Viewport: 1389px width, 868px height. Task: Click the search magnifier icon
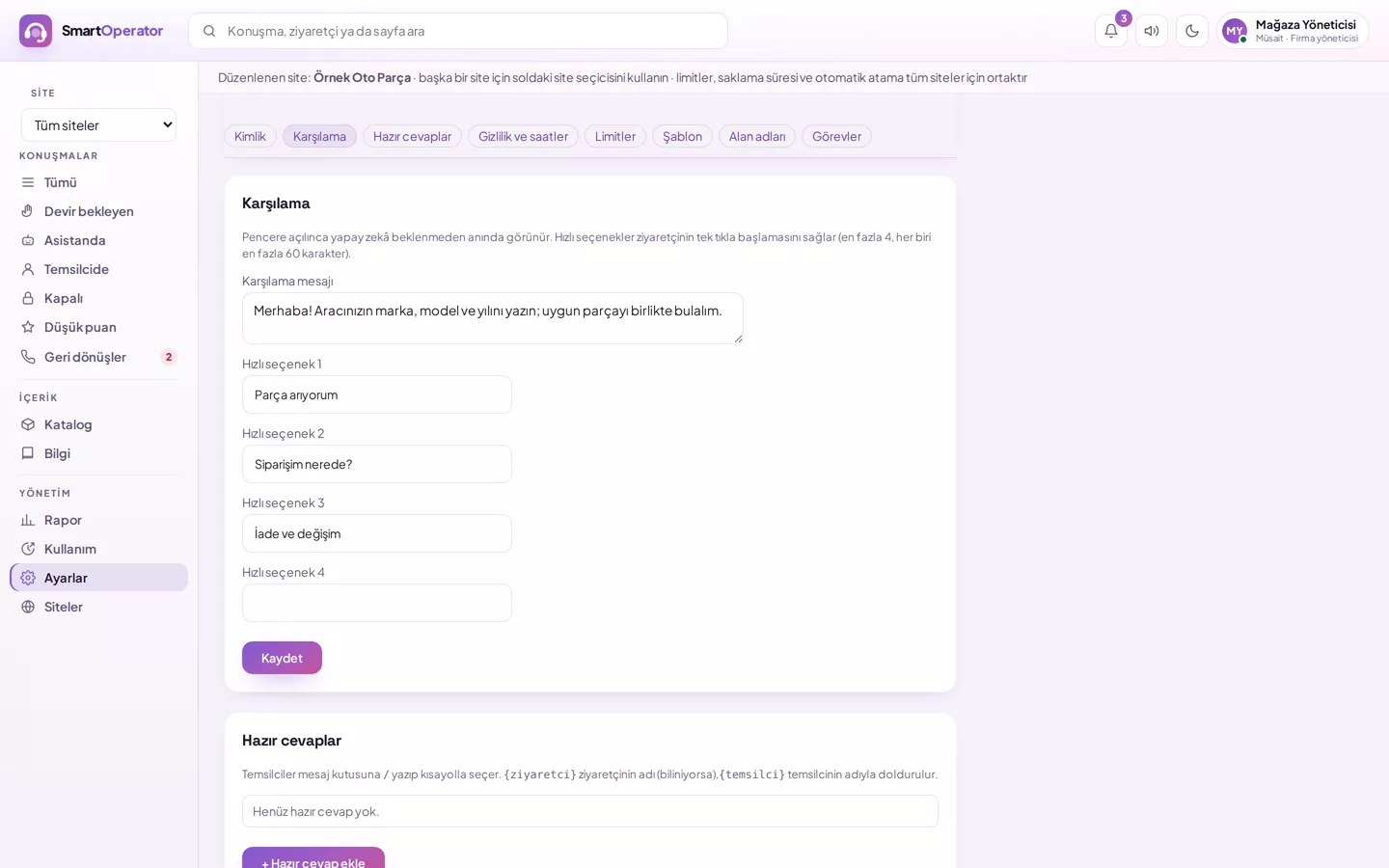coord(209,31)
